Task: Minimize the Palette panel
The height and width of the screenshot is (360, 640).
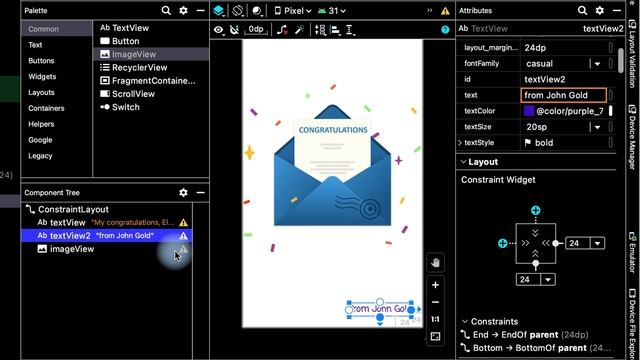Action: 200,11
